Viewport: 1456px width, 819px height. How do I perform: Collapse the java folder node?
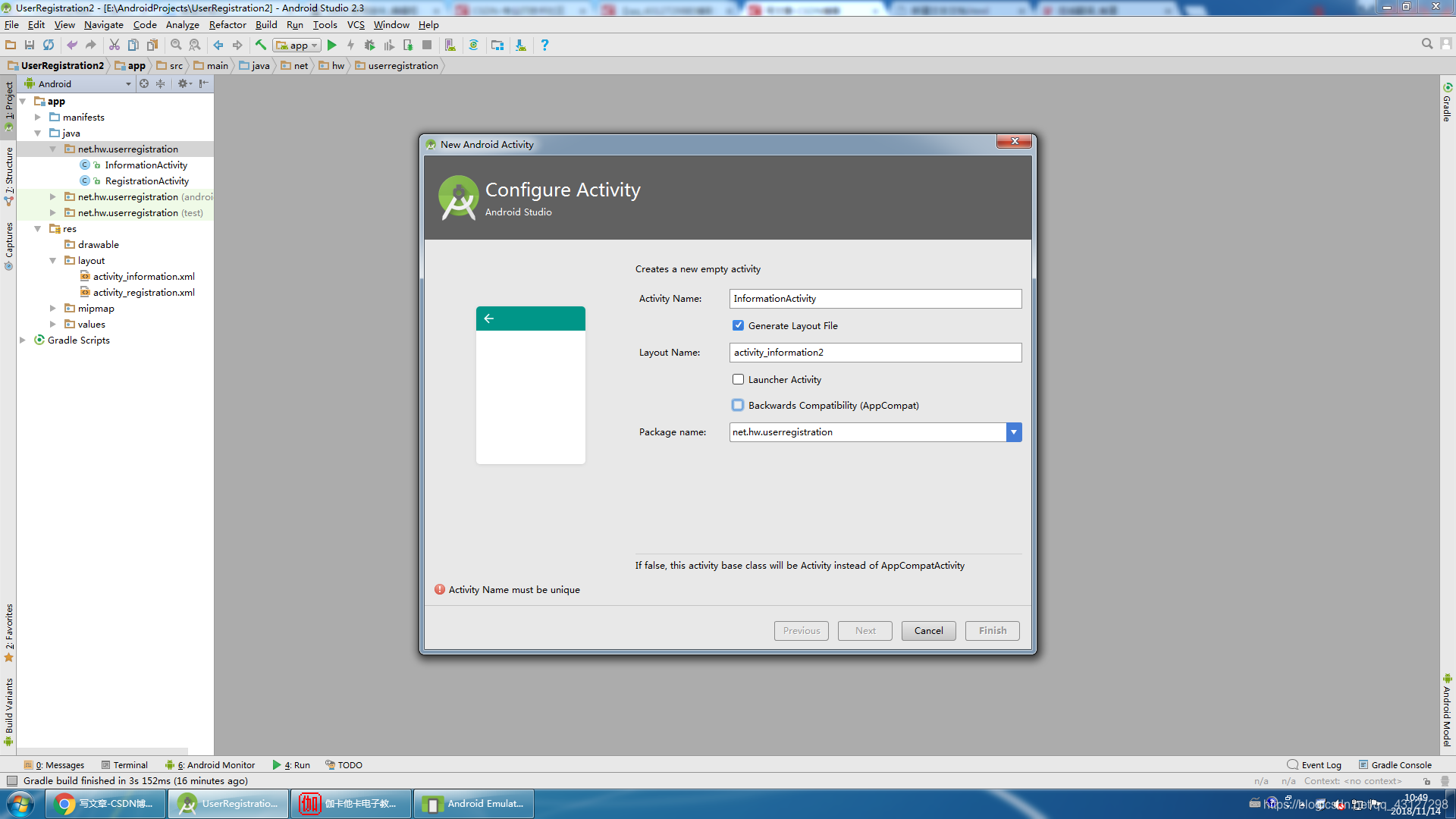click(x=38, y=133)
